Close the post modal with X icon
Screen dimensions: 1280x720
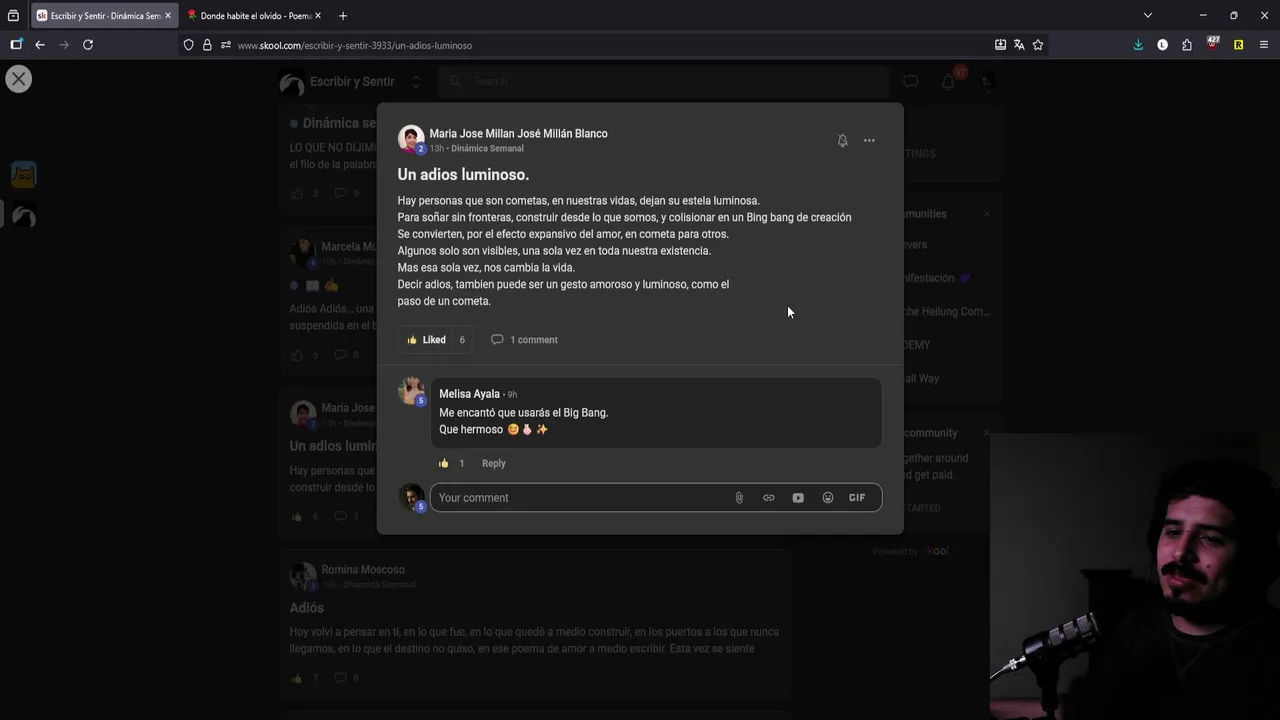pyautogui.click(x=19, y=79)
